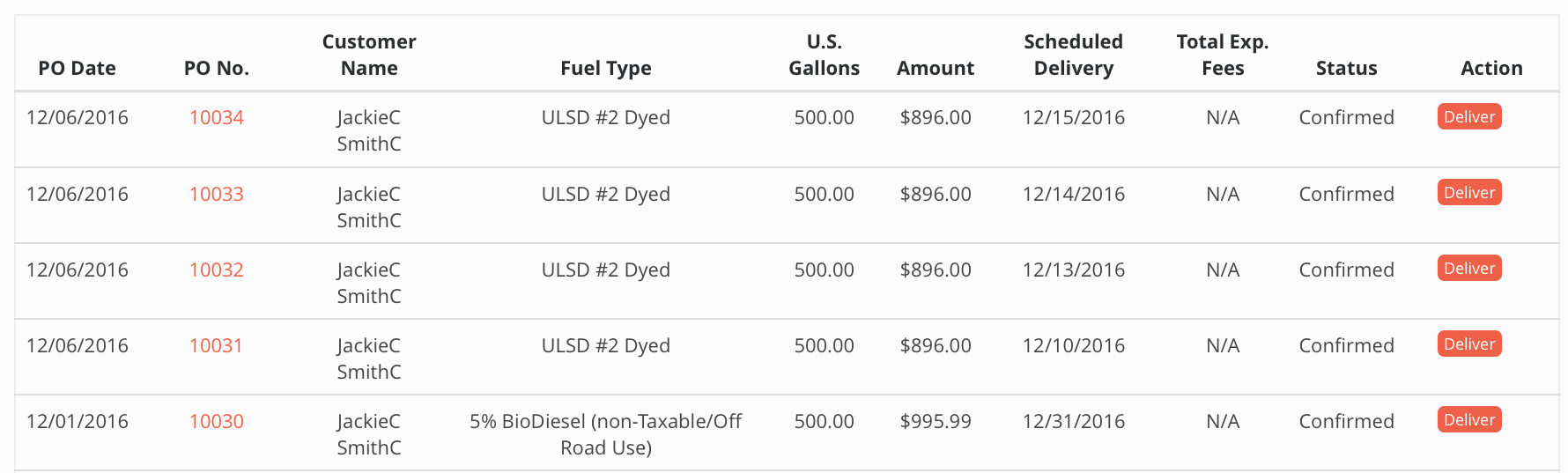Image resolution: width=1568 pixels, height=473 pixels.
Task: Click the PO No. column header
Action: [x=217, y=68]
